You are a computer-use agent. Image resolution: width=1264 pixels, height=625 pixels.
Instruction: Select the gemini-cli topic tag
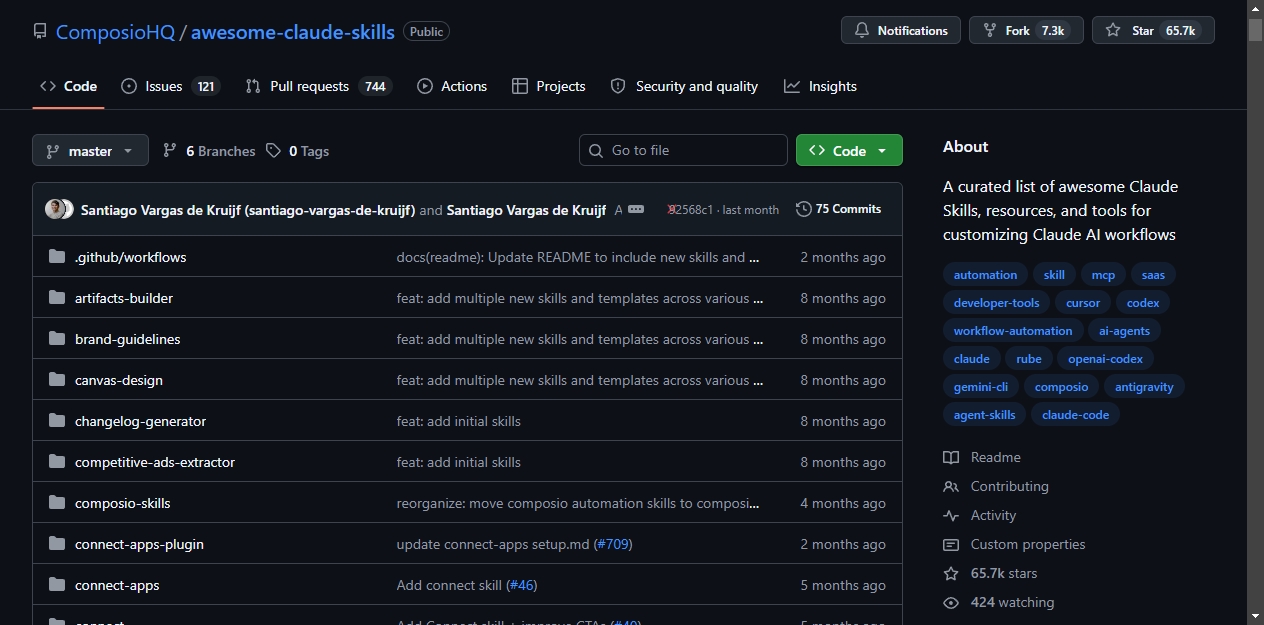point(980,387)
